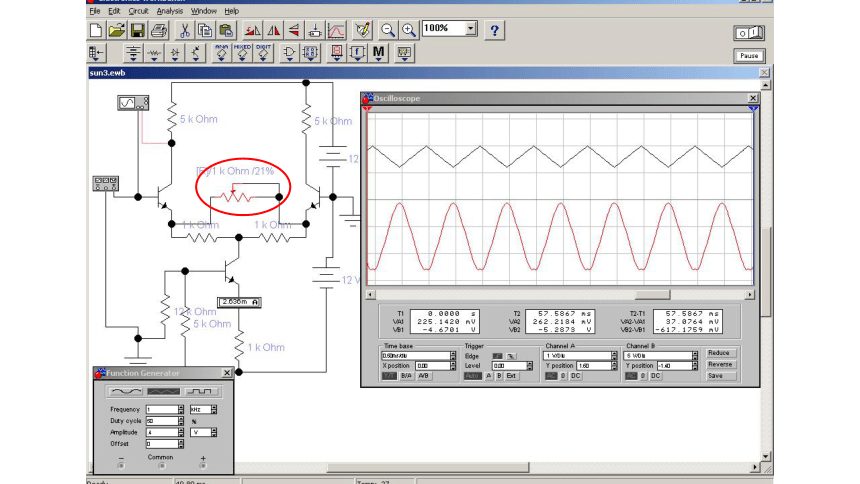
Task: Open the Help menu
Action: tap(231, 11)
